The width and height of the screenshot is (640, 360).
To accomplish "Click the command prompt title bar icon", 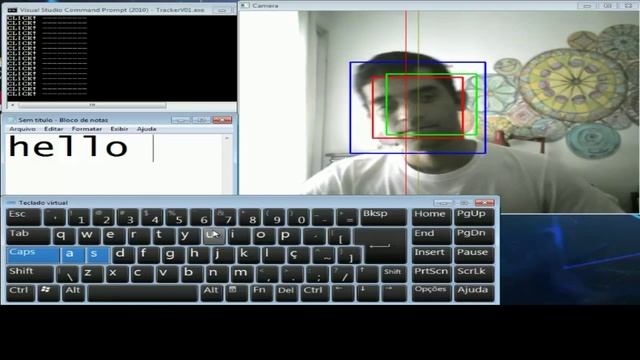I will pos(12,10).
